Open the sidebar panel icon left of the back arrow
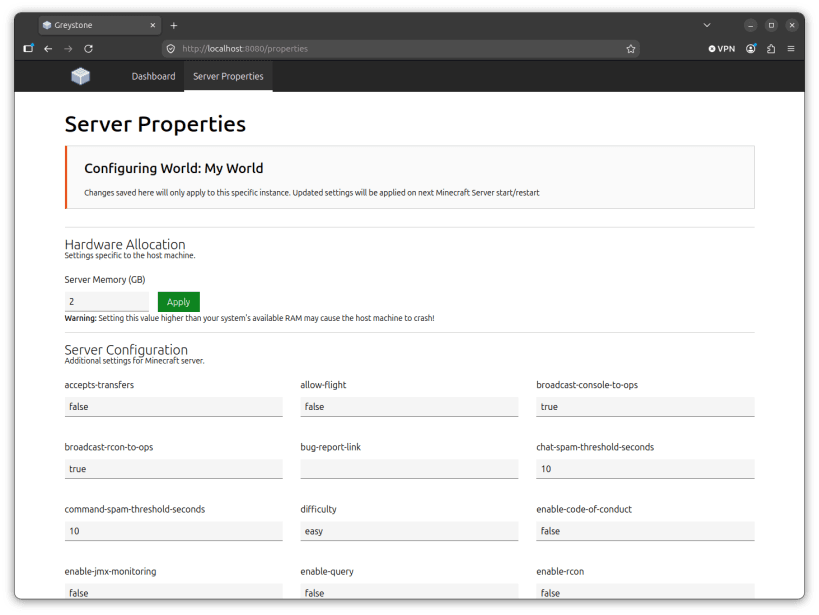The image size is (819, 615). tap(28, 48)
